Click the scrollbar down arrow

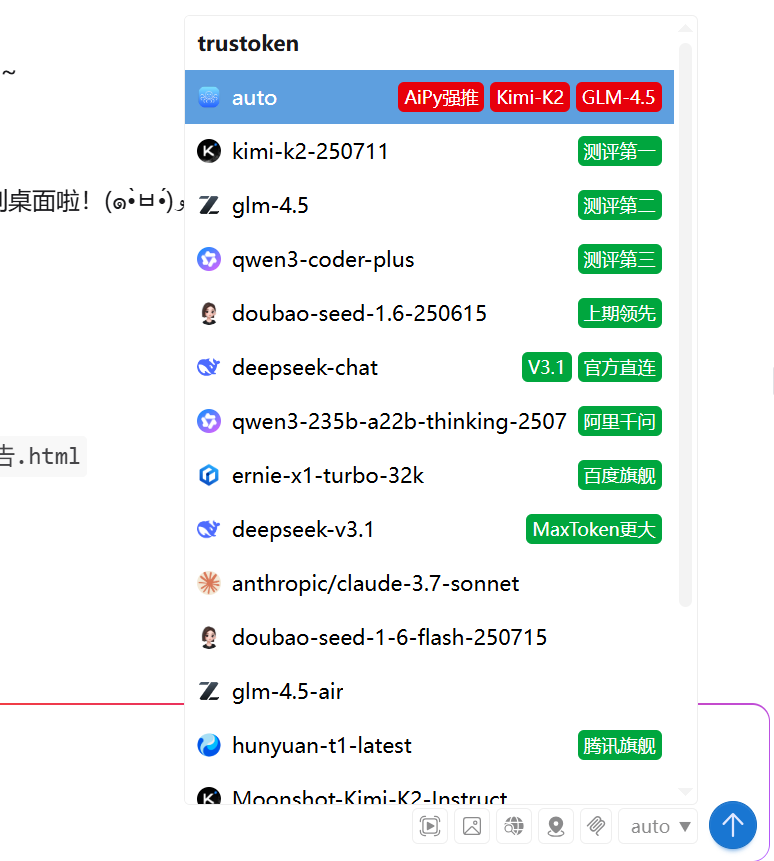685,792
